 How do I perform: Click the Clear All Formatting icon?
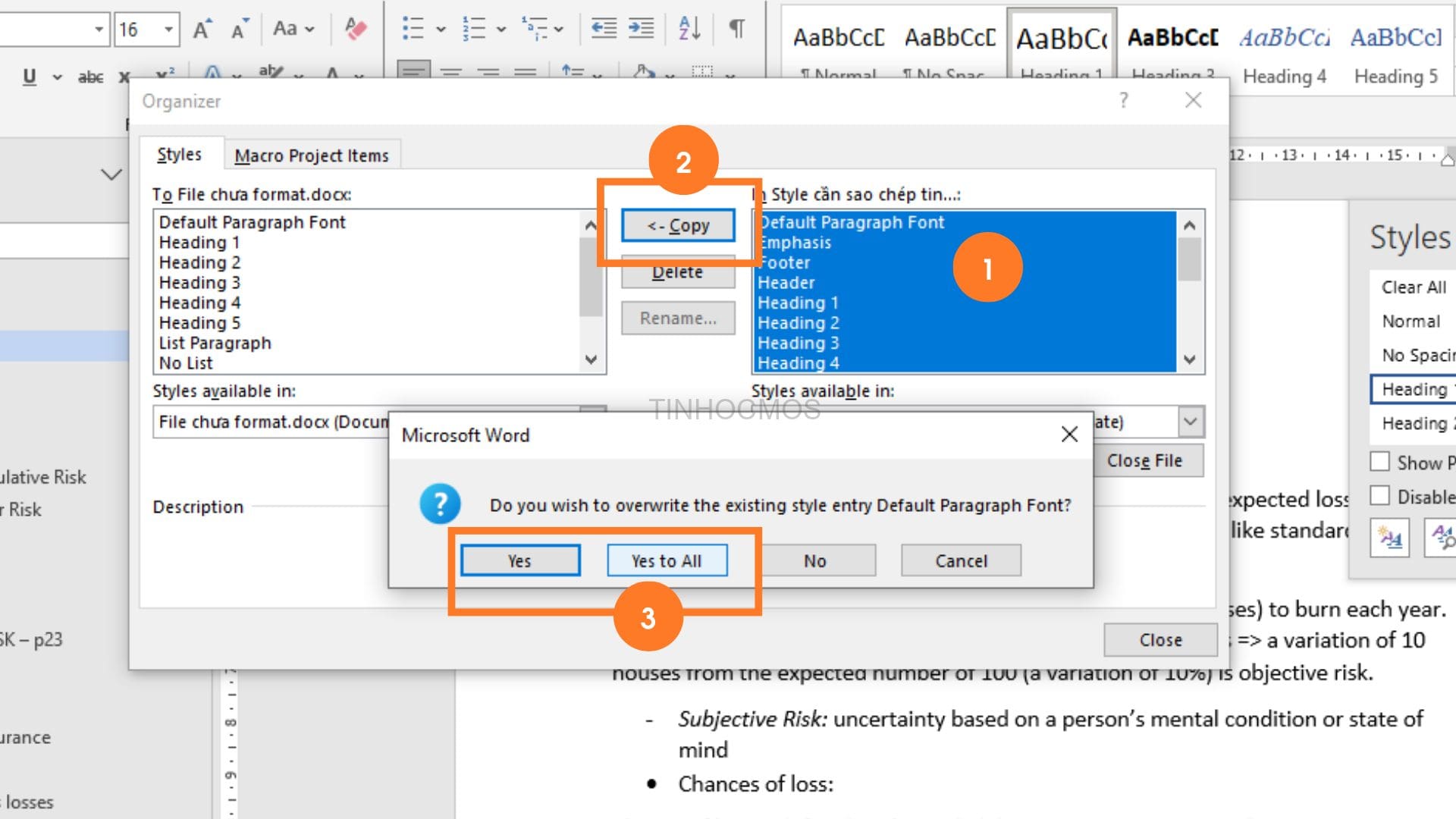(355, 30)
